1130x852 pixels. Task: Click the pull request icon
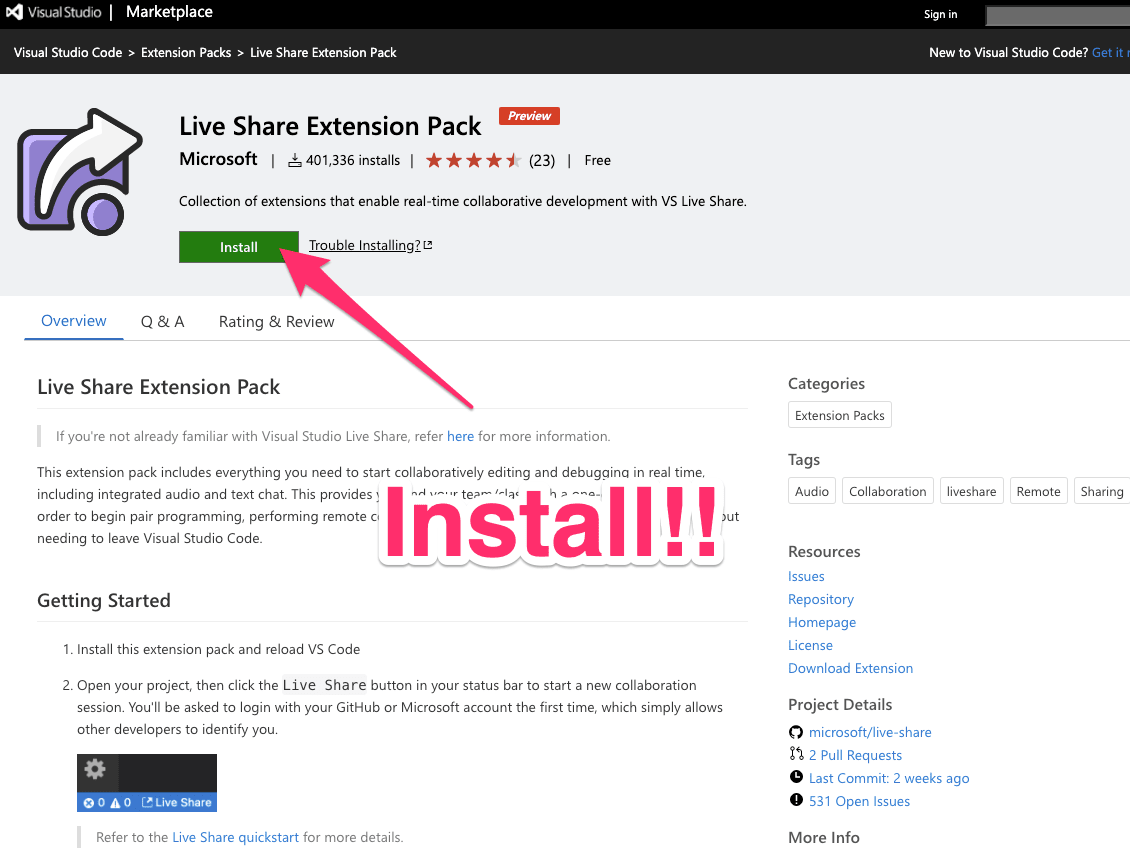[x=796, y=754]
